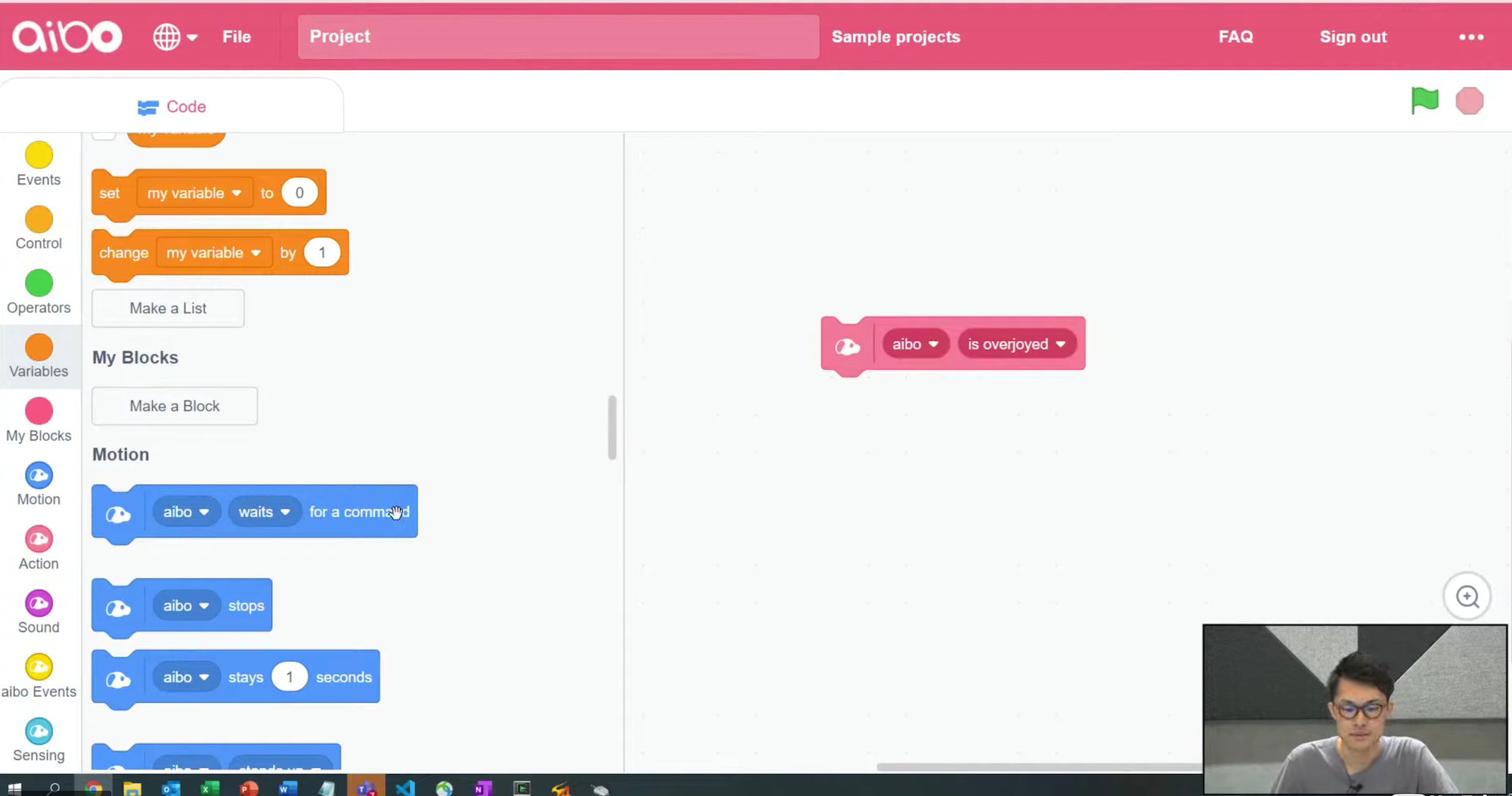The image size is (1512, 796).
Task: Select the aibo Events category
Action: point(39,676)
